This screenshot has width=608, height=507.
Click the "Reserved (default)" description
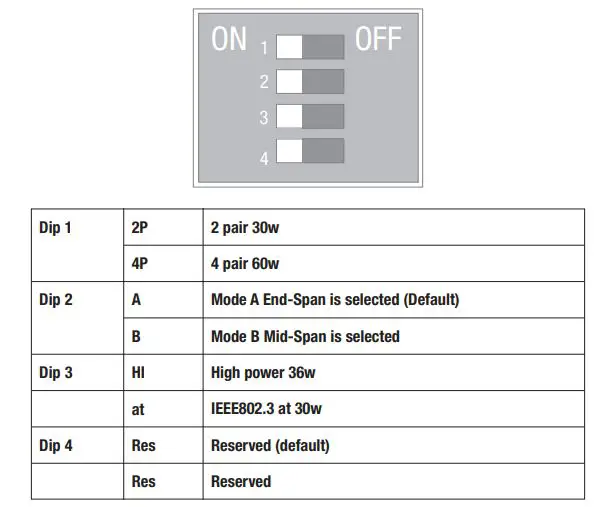[x=270, y=445]
